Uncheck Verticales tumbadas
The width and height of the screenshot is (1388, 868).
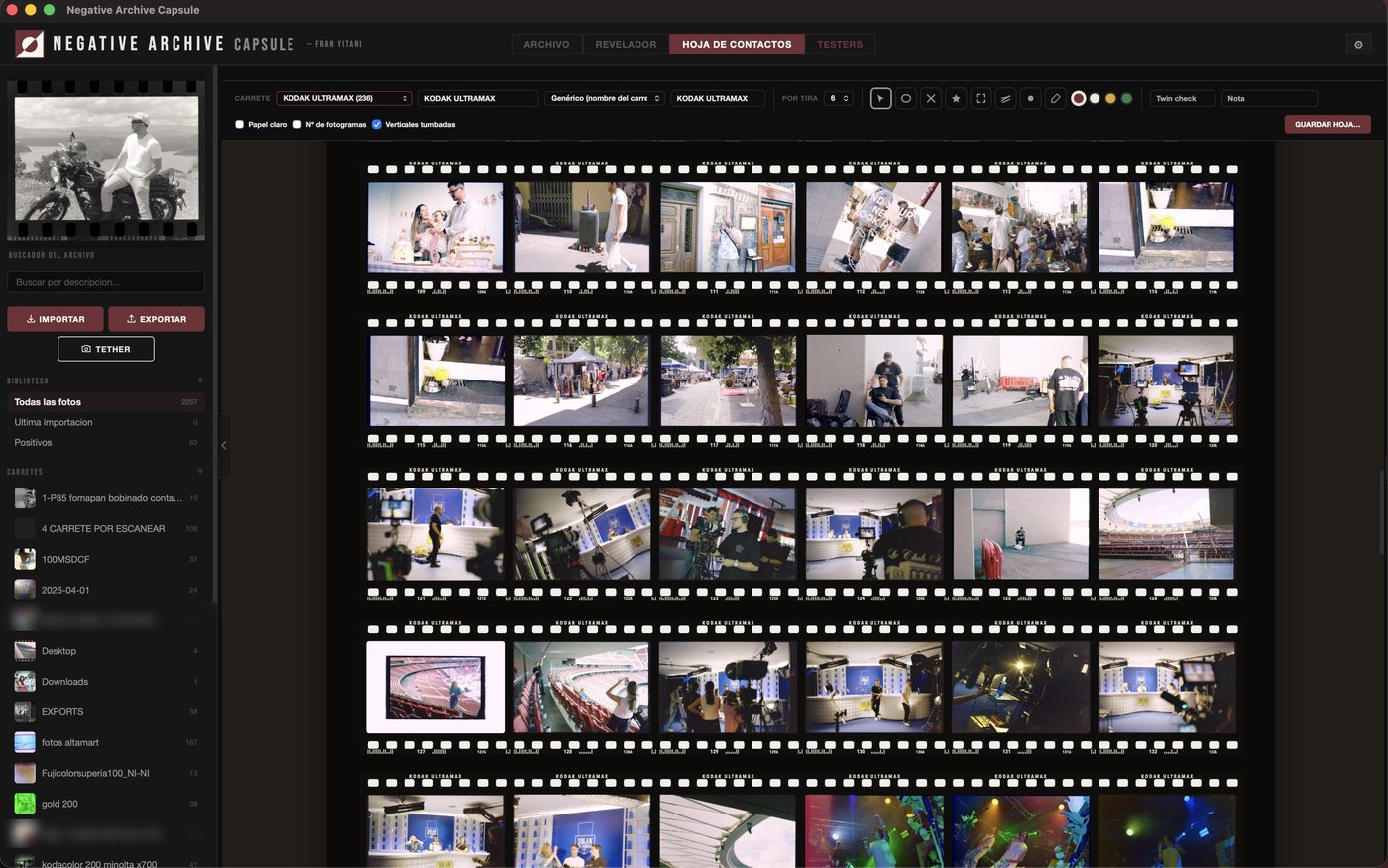point(377,125)
